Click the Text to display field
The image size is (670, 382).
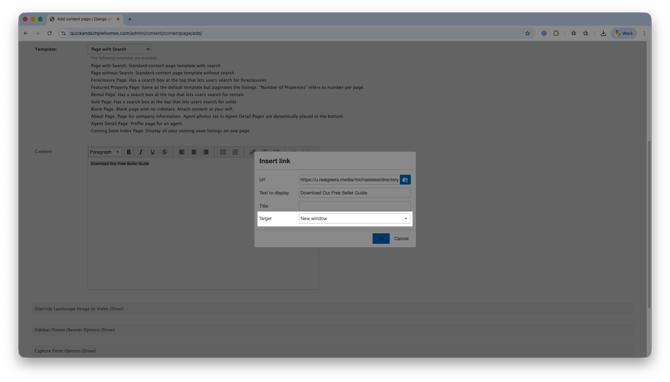click(354, 193)
